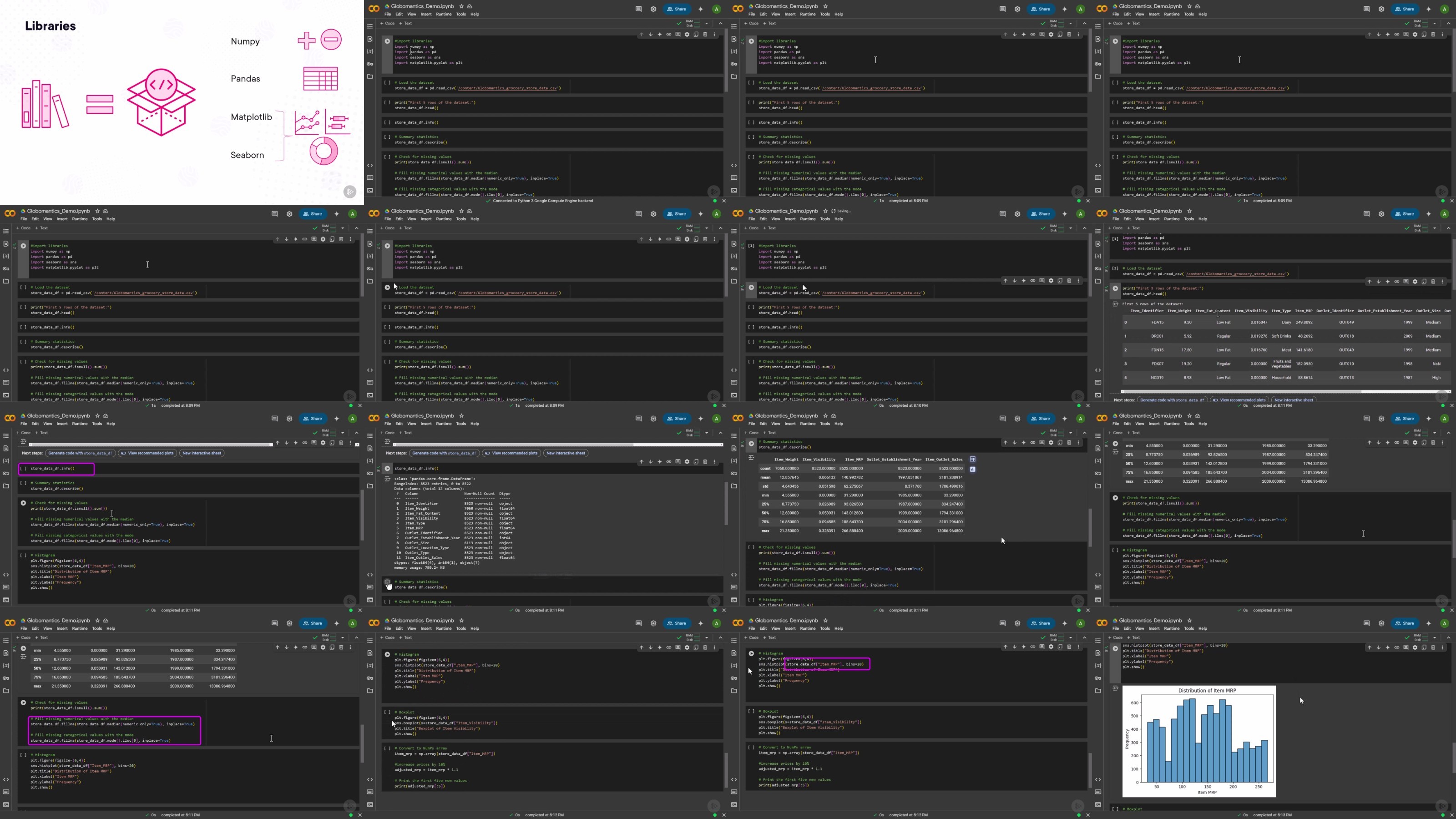Viewport: 1456px width, 819px height.
Task: Click empty brackets of Boxplot cell, histogram chart frame
Action: tap(1115, 809)
